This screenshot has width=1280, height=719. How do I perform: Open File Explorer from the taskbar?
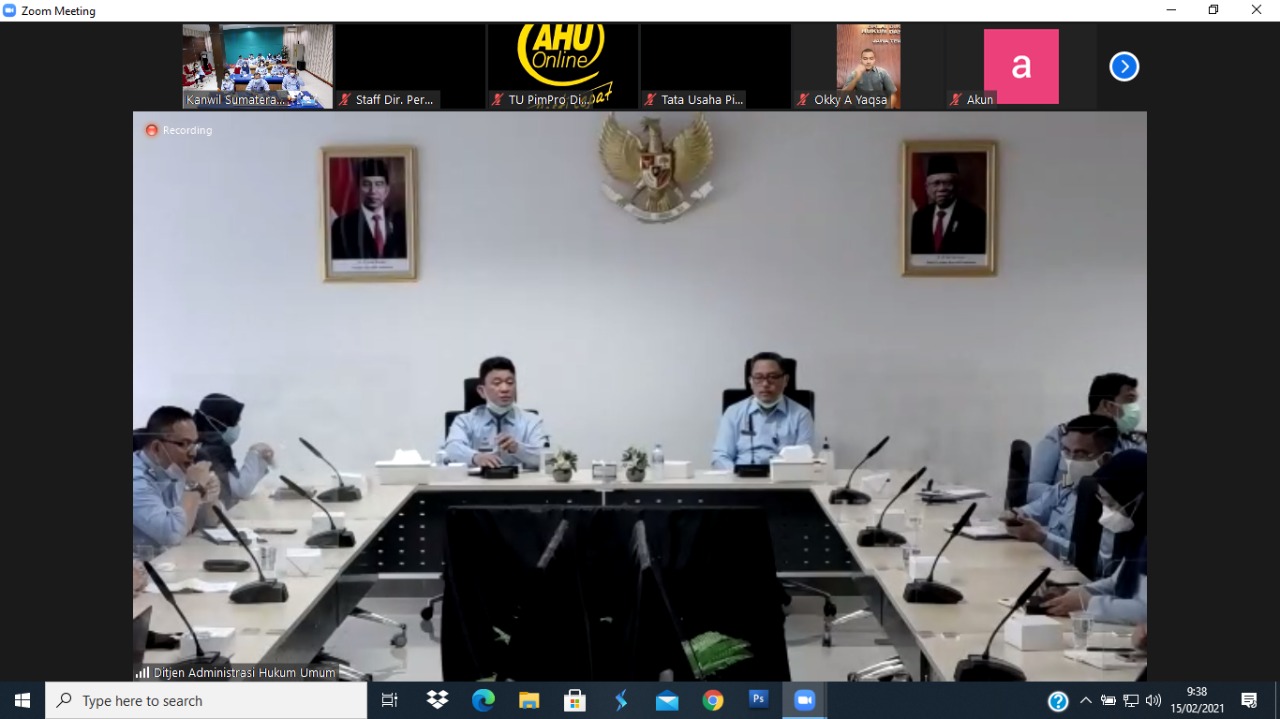tap(529, 701)
